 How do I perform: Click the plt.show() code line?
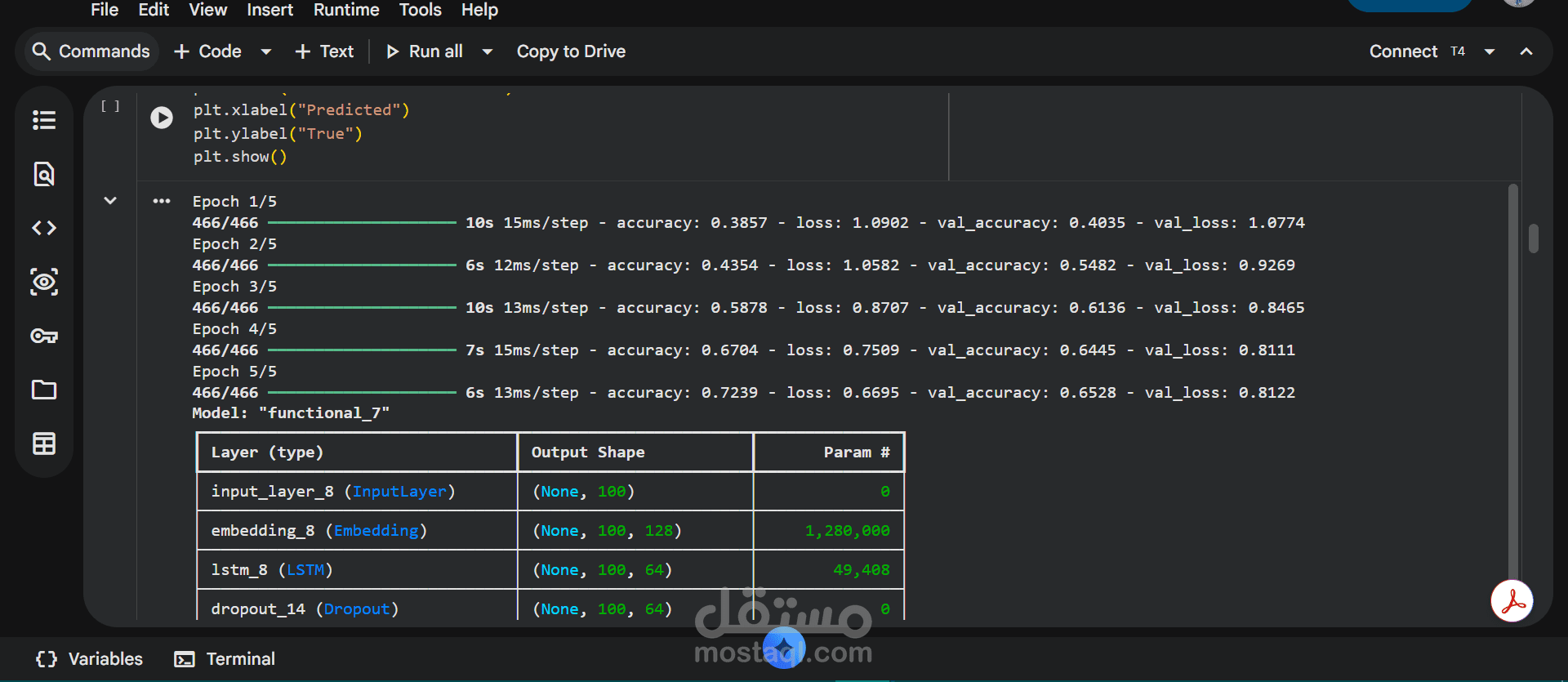(x=240, y=157)
